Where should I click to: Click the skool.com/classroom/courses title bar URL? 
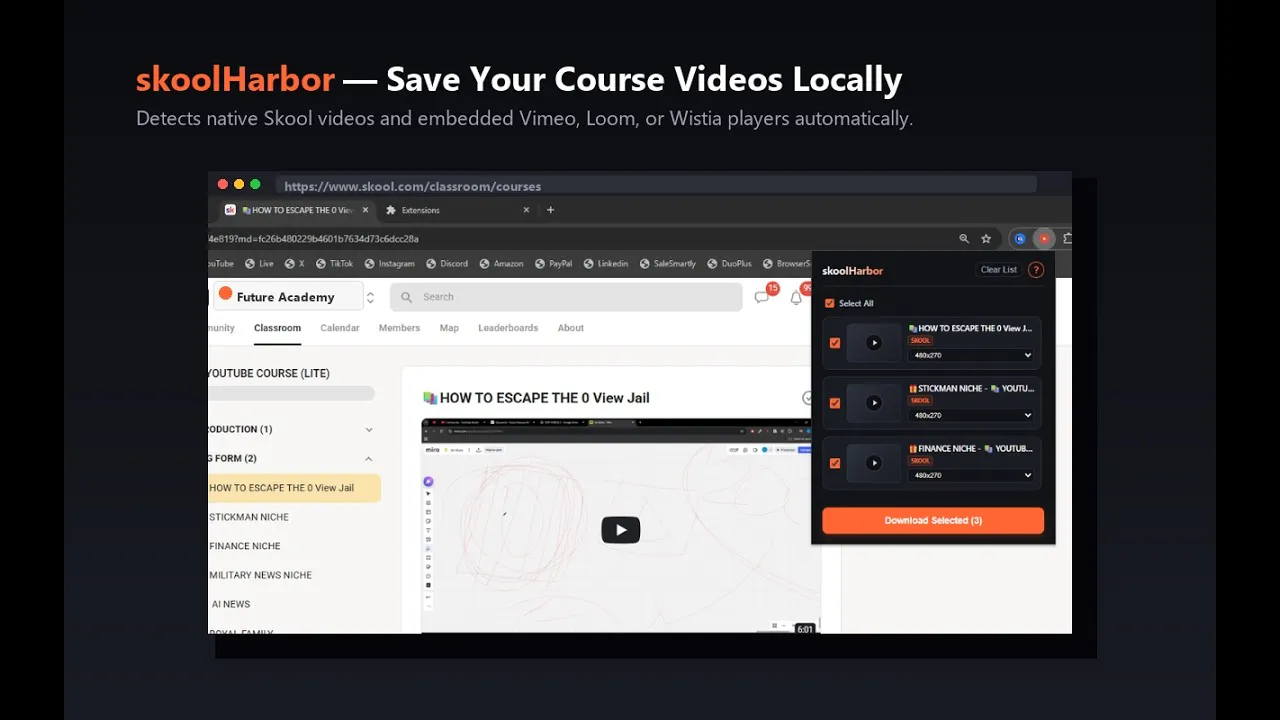[413, 186]
